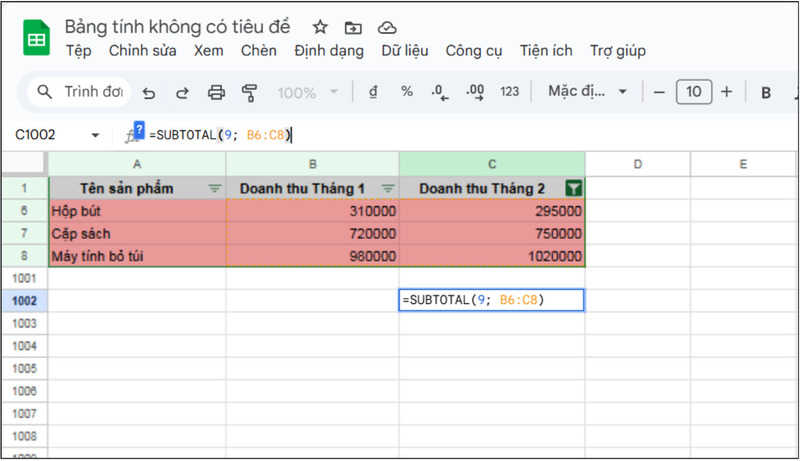Viewport: 800px width, 461px height.
Task: Format as percent
Action: [407, 93]
